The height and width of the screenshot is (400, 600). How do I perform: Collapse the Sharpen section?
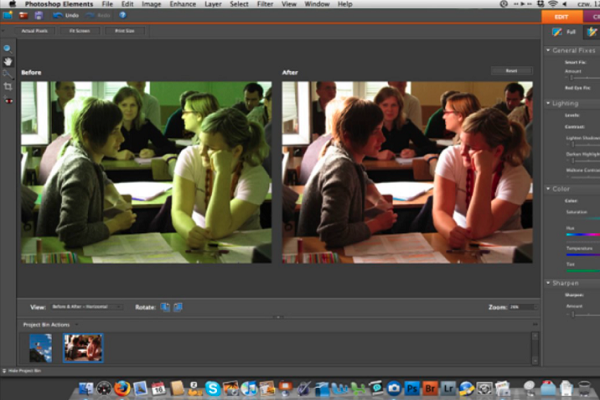(548, 283)
